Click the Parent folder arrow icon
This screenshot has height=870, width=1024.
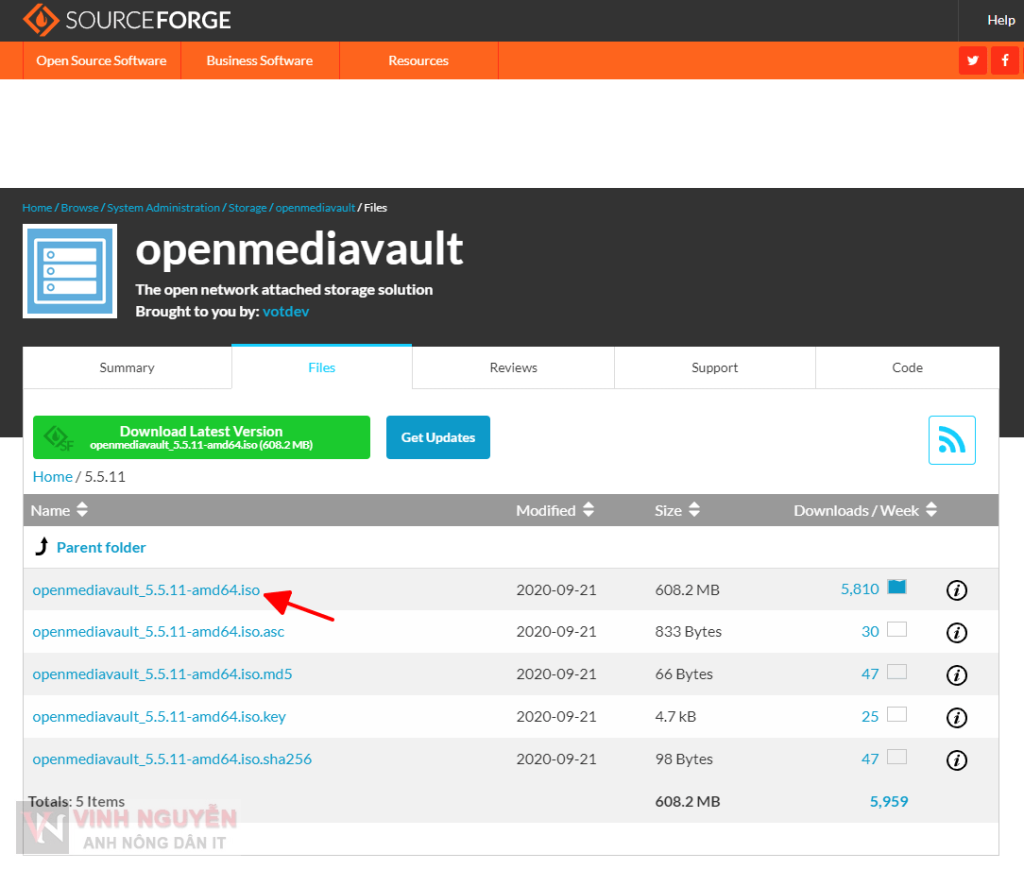42,547
